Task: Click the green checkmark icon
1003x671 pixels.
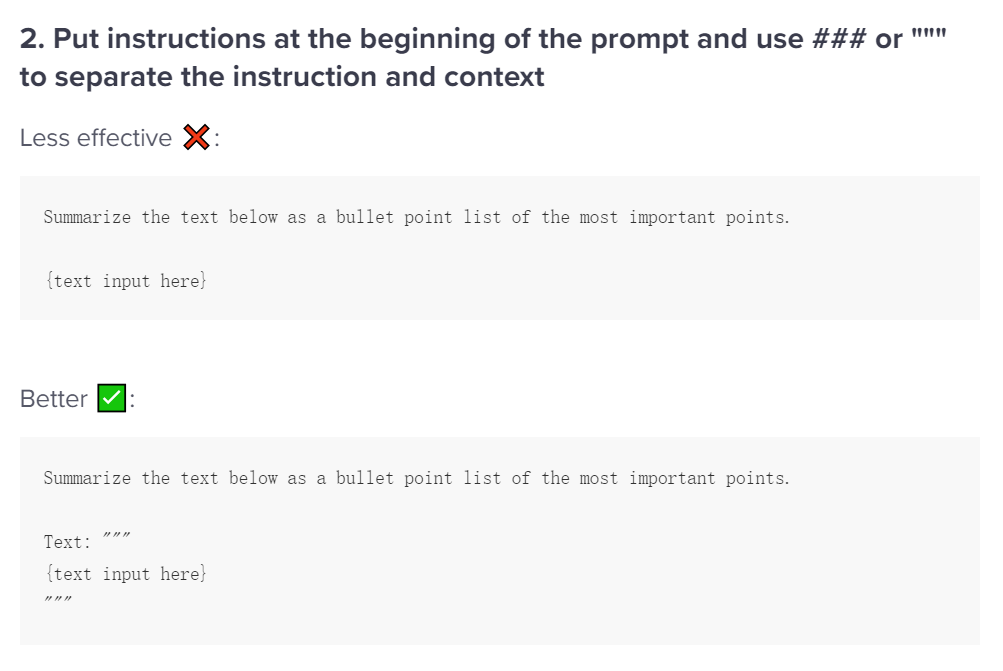Action: (111, 399)
